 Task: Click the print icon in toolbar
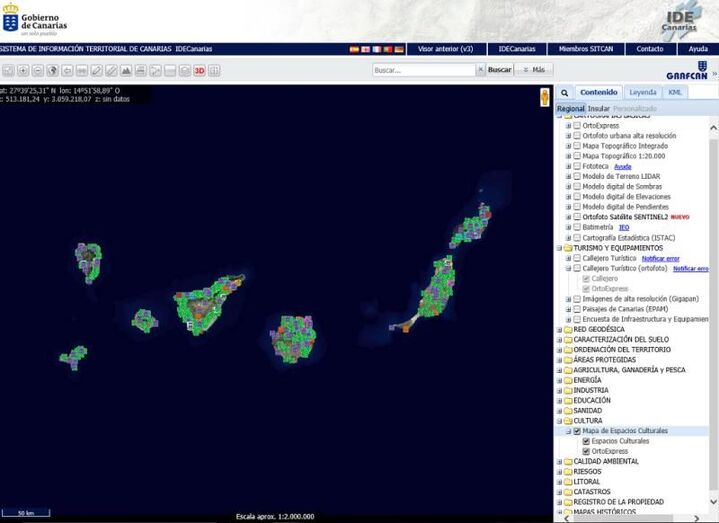click(141, 70)
